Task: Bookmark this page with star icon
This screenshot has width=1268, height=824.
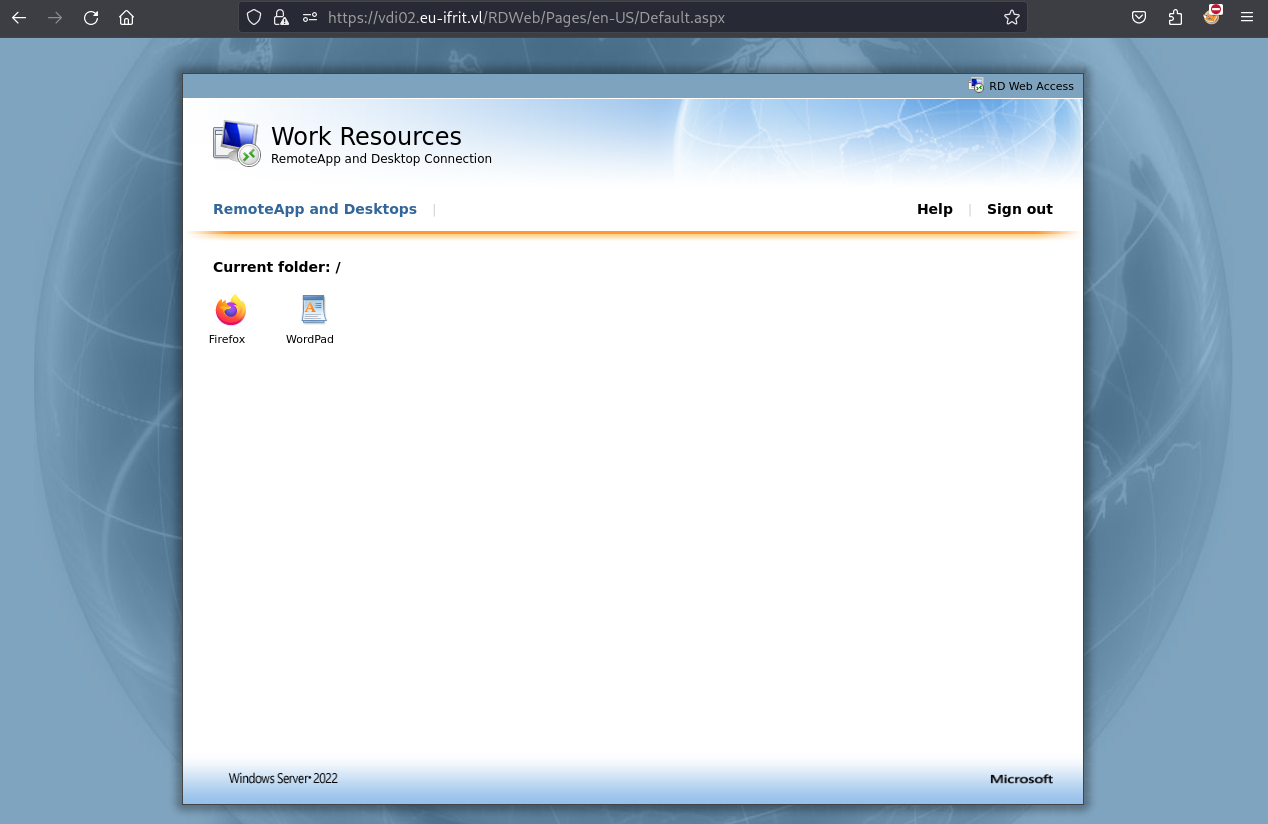Action: 1011,17
